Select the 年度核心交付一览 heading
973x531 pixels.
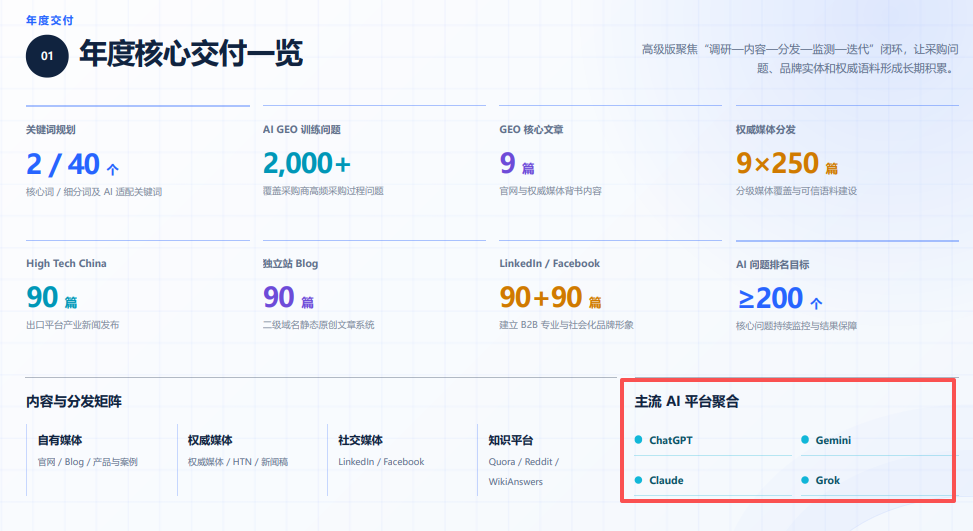tap(191, 53)
